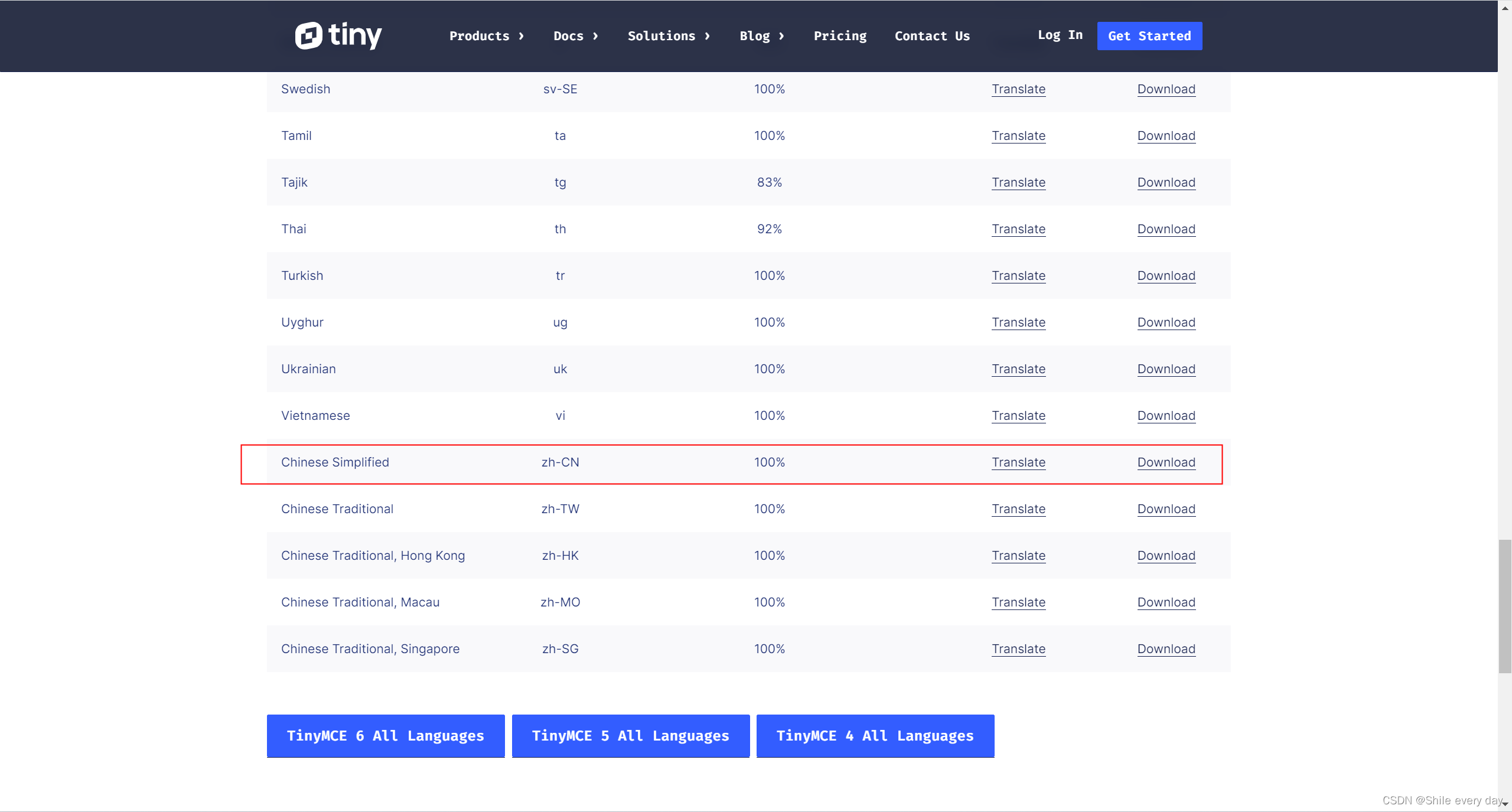This screenshot has height=812, width=1512.
Task: Download Chinese Simplified language pack
Action: click(1166, 462)
